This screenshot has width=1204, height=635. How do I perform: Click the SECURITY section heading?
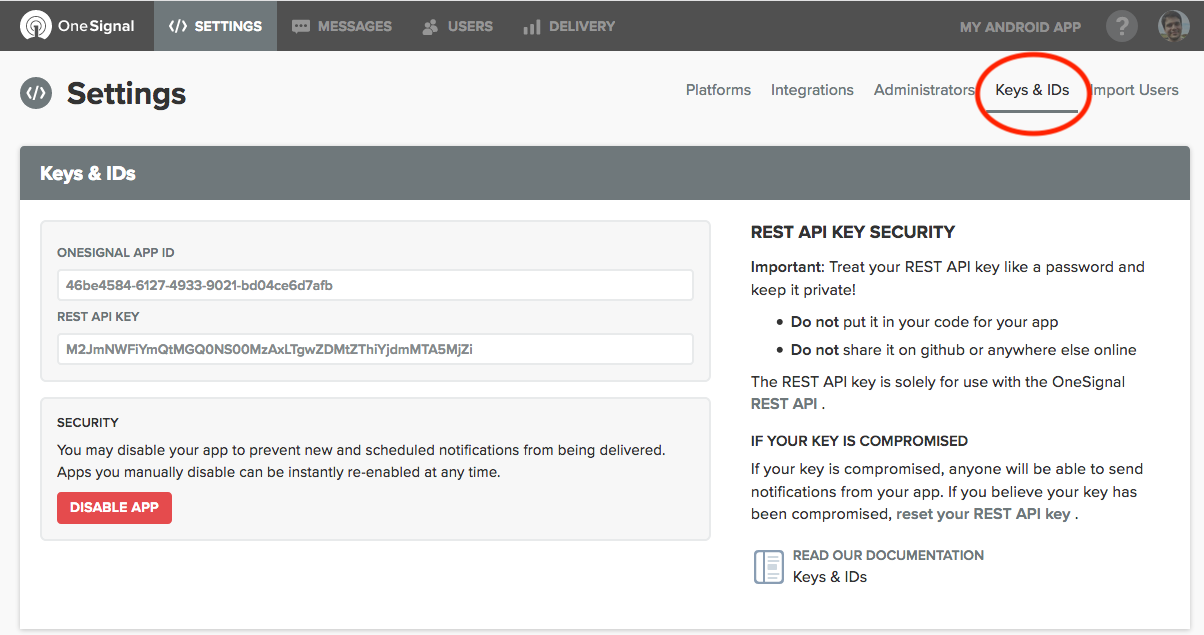click(x=88, y=422)
